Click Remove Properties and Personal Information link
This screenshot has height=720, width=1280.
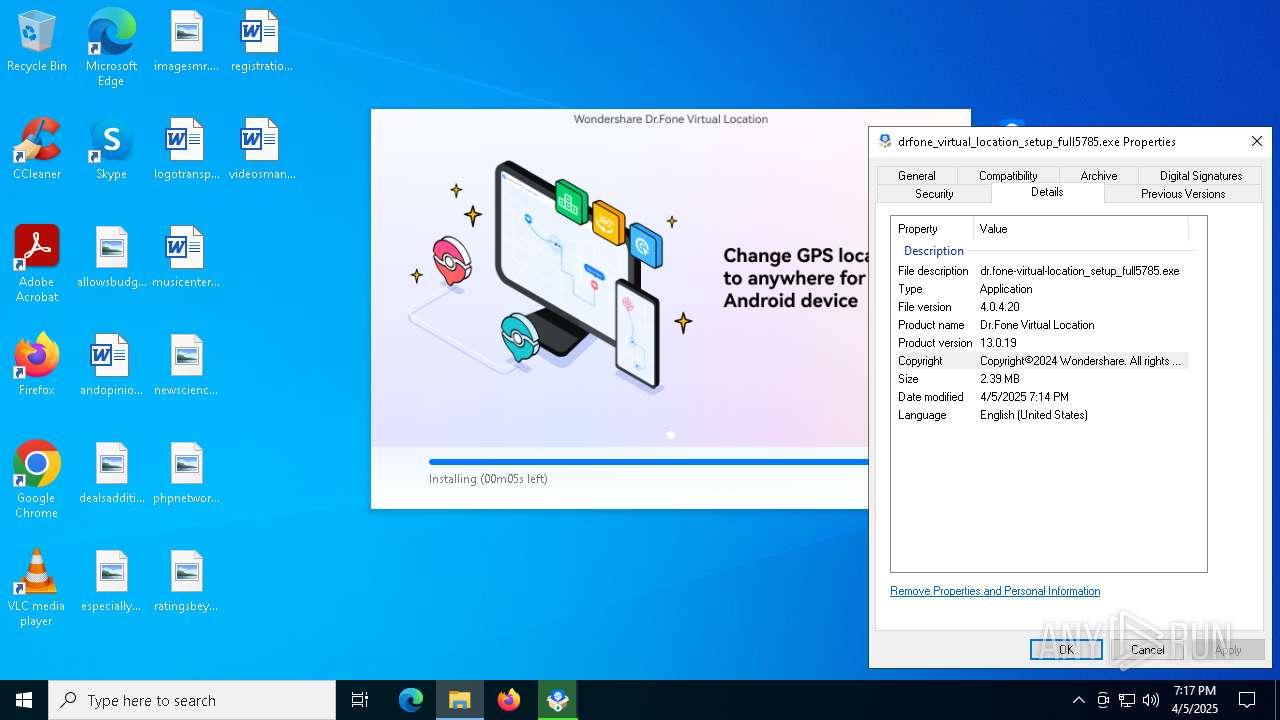(995, 591)
